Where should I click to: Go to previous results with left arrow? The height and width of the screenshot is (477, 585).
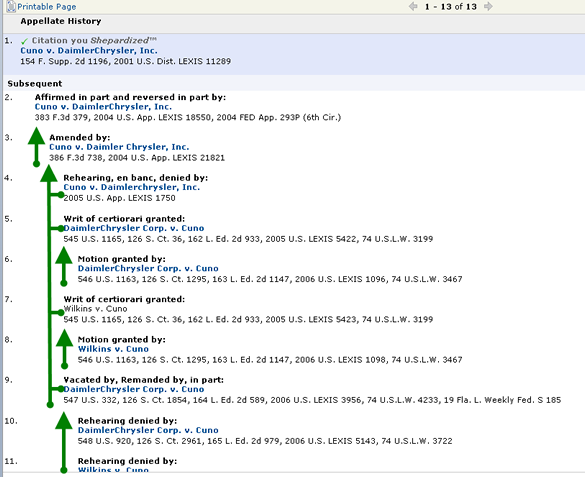pos(413,6)
